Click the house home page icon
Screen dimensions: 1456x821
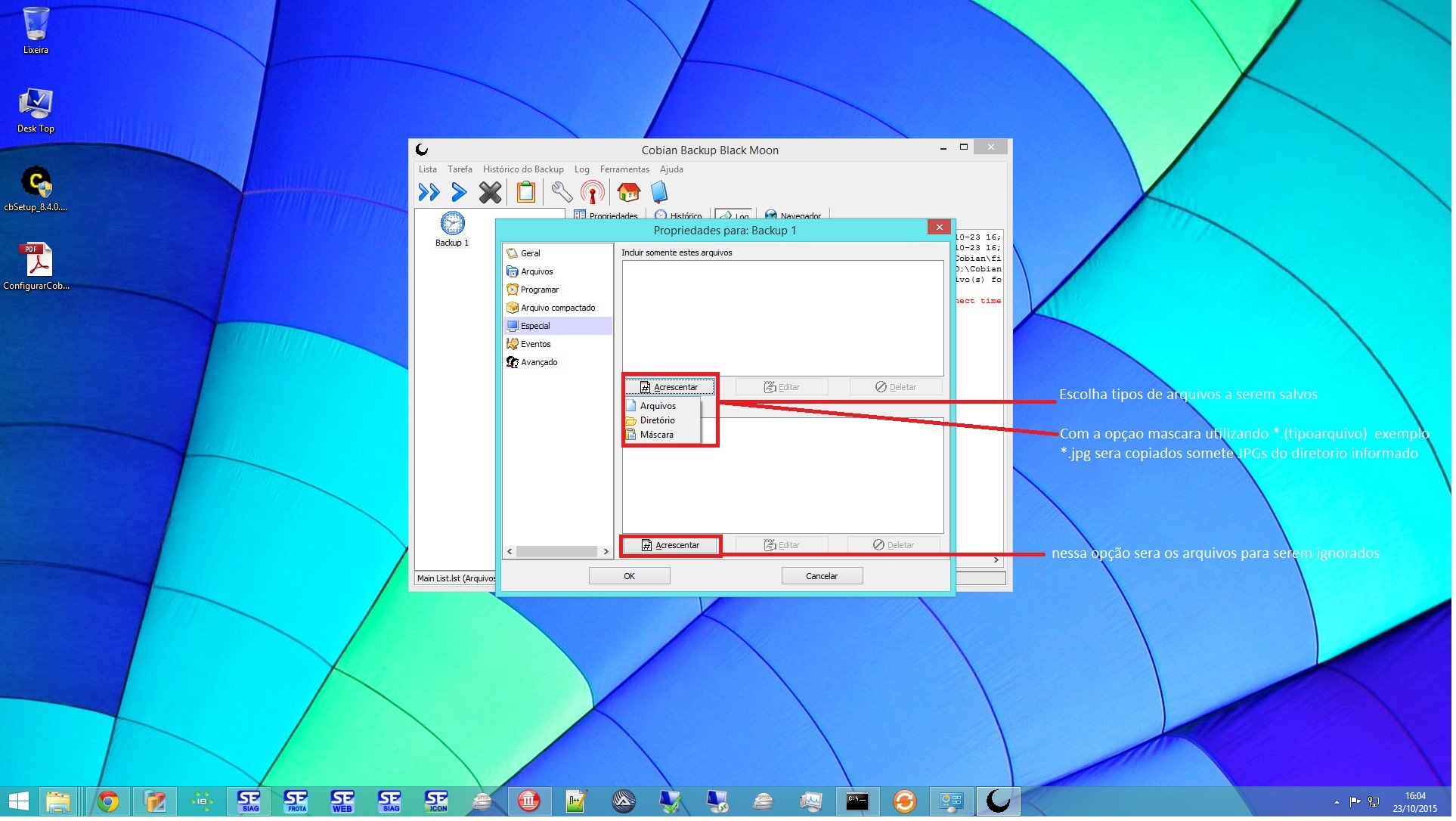point(629,193)
